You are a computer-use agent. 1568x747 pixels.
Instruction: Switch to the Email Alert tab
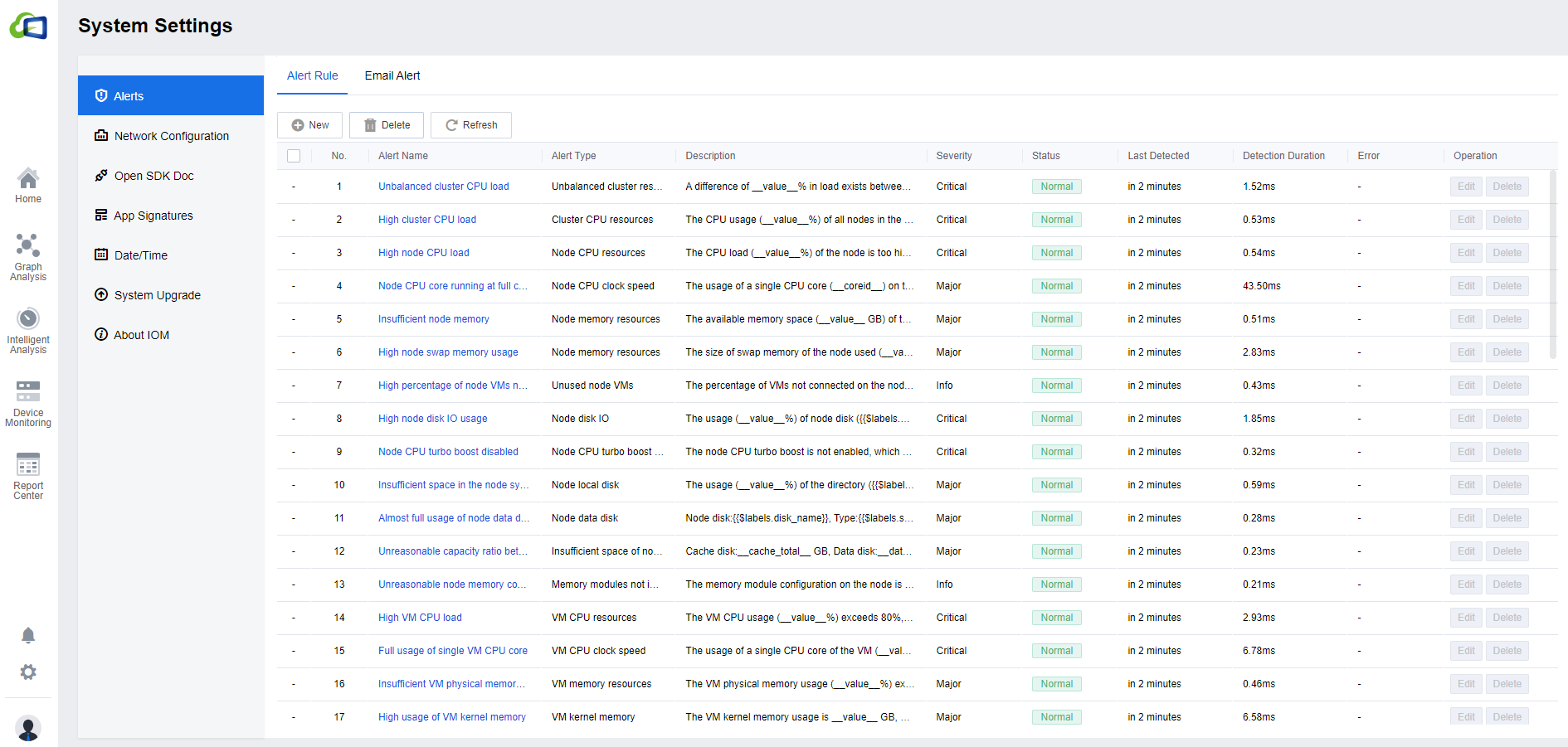click(392, 75)
